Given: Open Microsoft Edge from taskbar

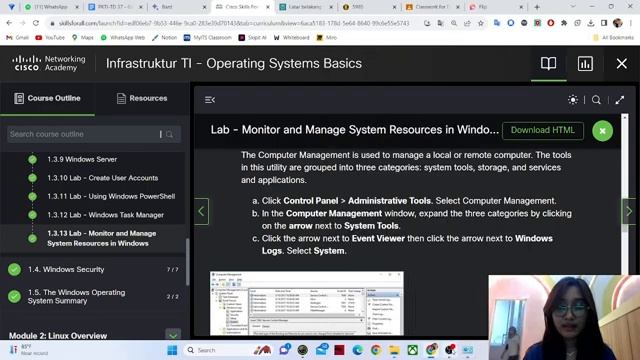Looking at the screenshot, I should 358,350.
